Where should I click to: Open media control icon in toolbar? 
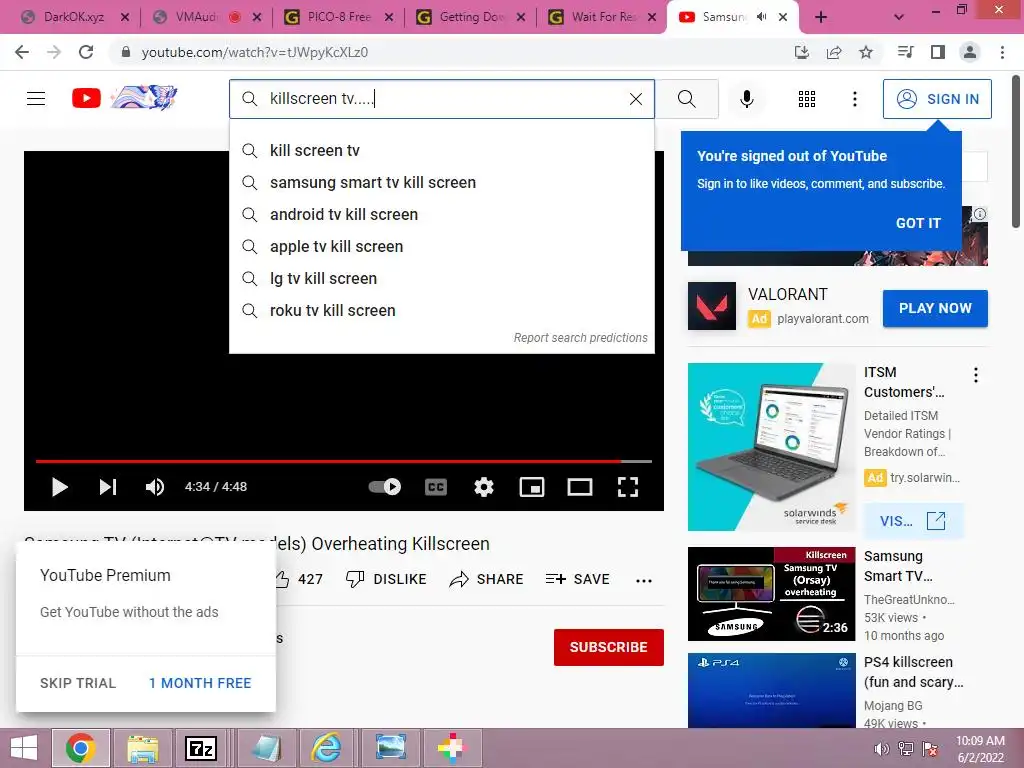coord(905,52)
